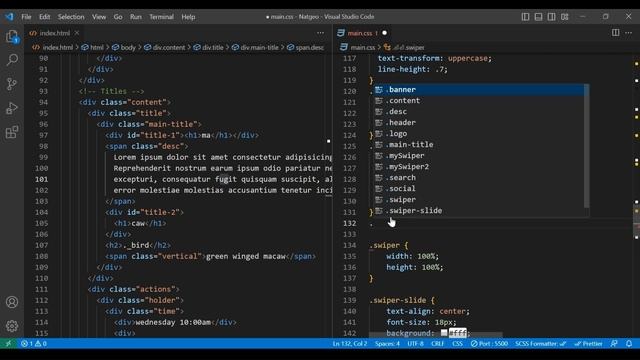
Task: Toggle bottom panel layout icon
Action: point(538,17)
